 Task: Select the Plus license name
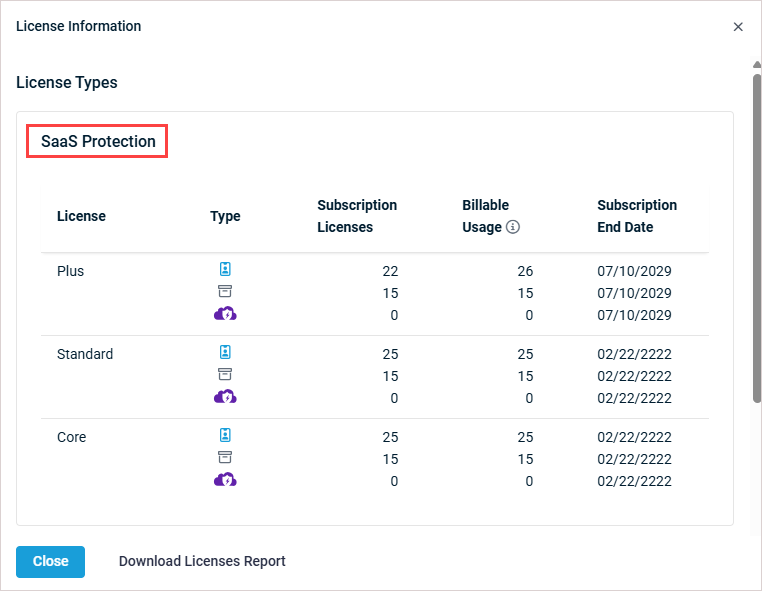coord(71,271)
